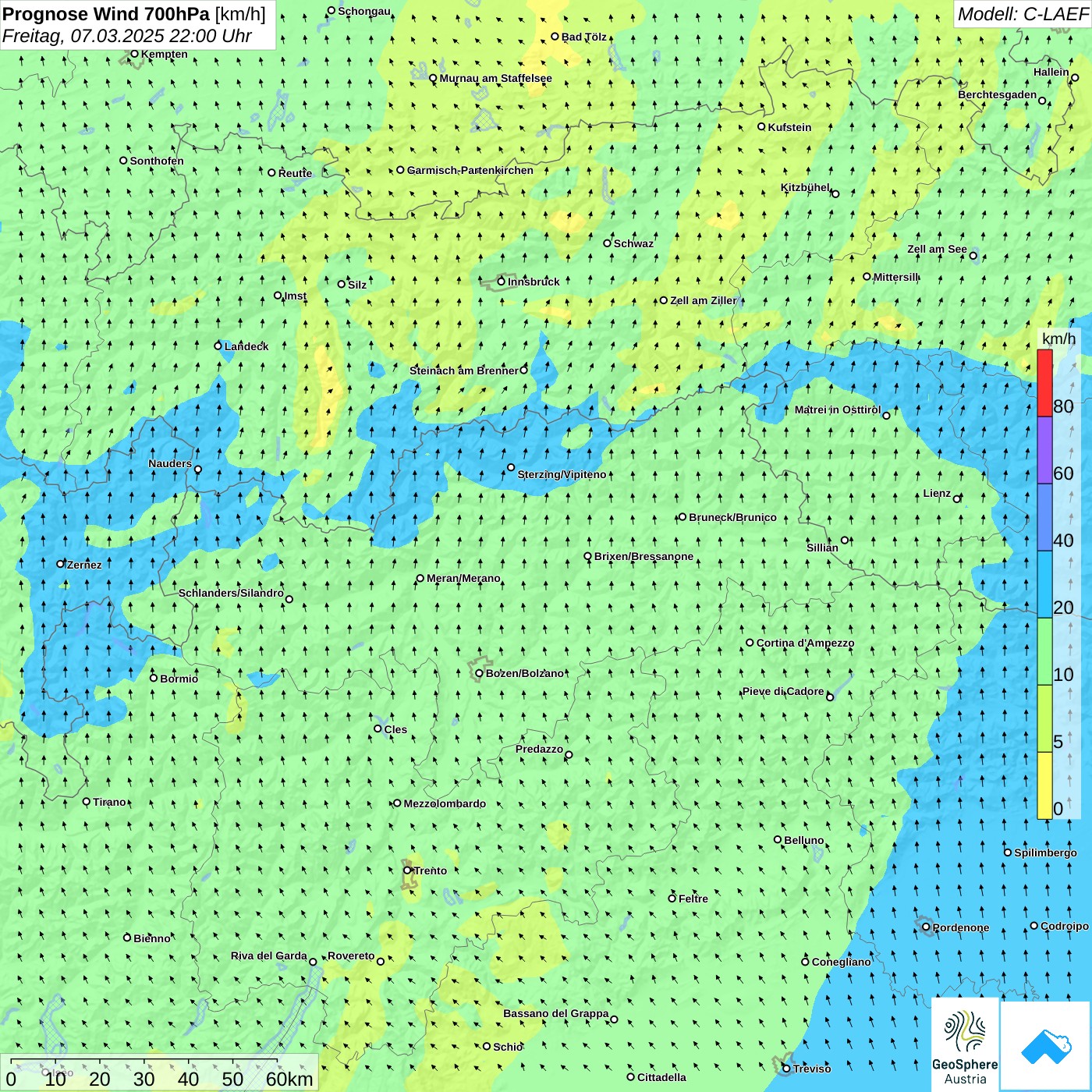
Task: Click the Riva del Garda label
Action: point(269,955)
